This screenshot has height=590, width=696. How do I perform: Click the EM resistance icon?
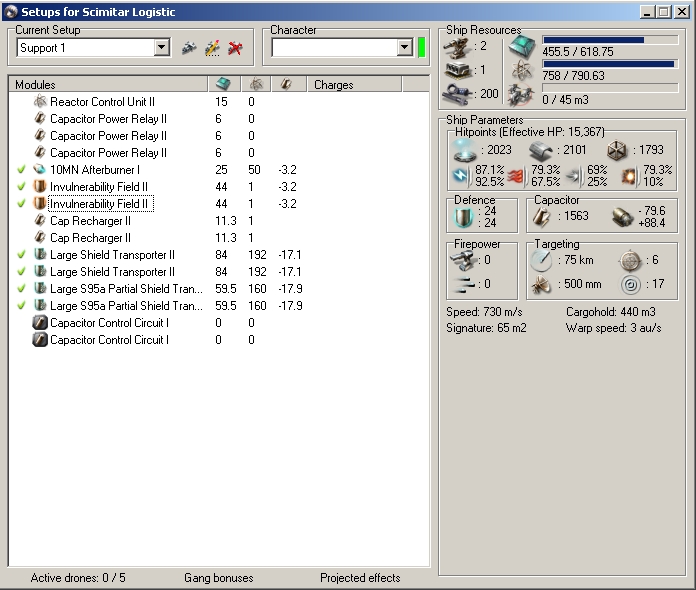[x=461, y=176]
